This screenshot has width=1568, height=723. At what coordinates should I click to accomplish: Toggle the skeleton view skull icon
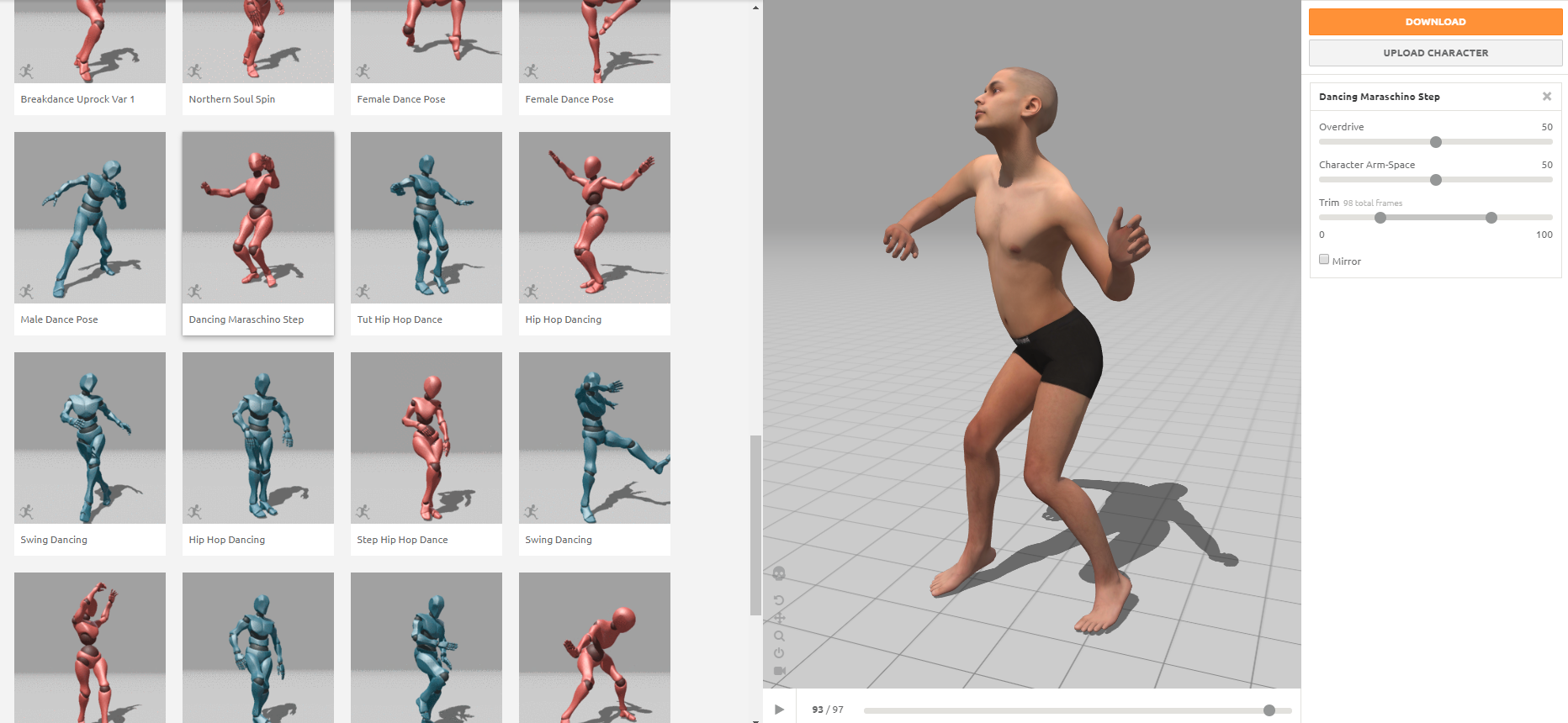coord(779,573)
